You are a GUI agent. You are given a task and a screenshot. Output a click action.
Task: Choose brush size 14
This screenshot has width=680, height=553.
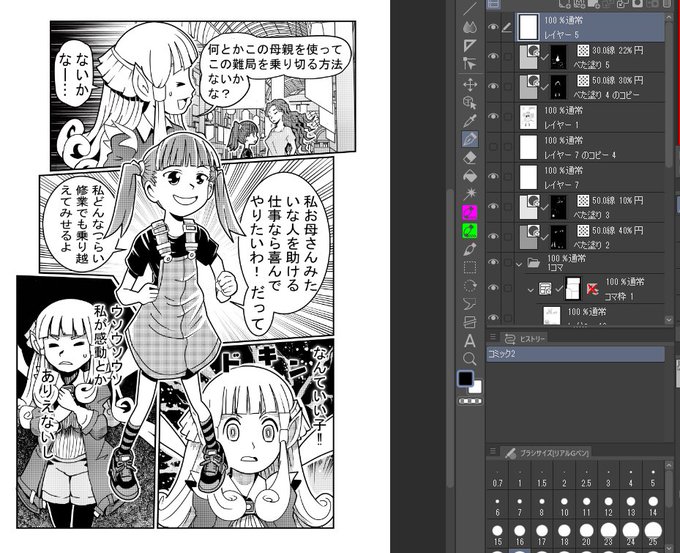(653, 507)
